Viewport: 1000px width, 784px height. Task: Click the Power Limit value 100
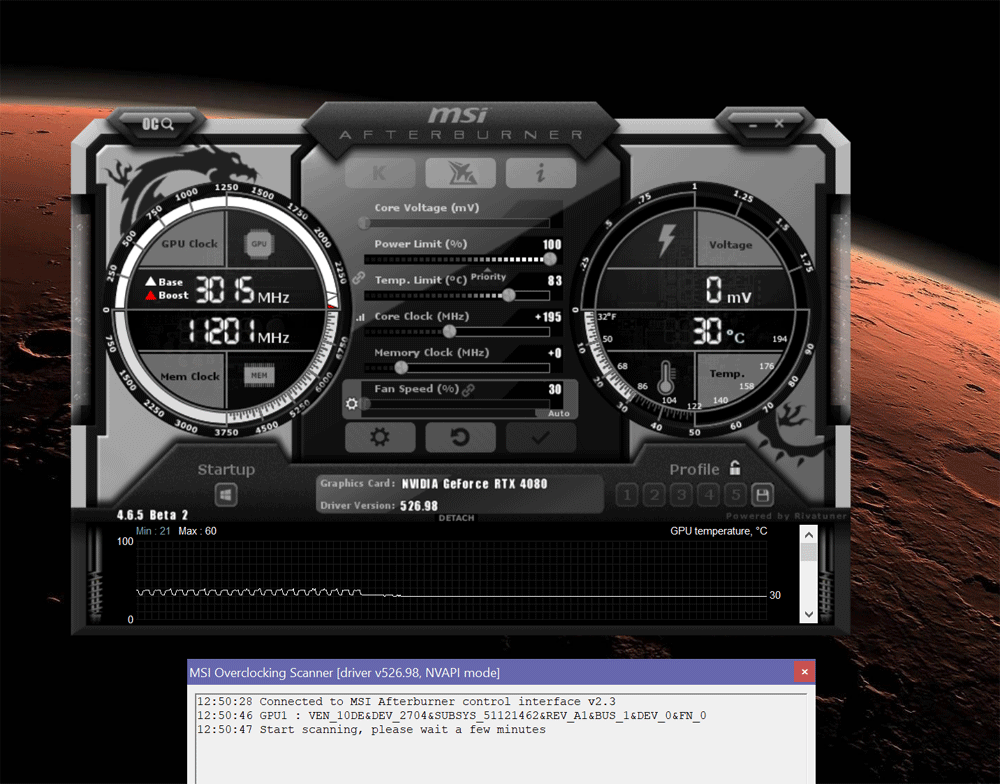pyautogui.click(x=552, y=244)
